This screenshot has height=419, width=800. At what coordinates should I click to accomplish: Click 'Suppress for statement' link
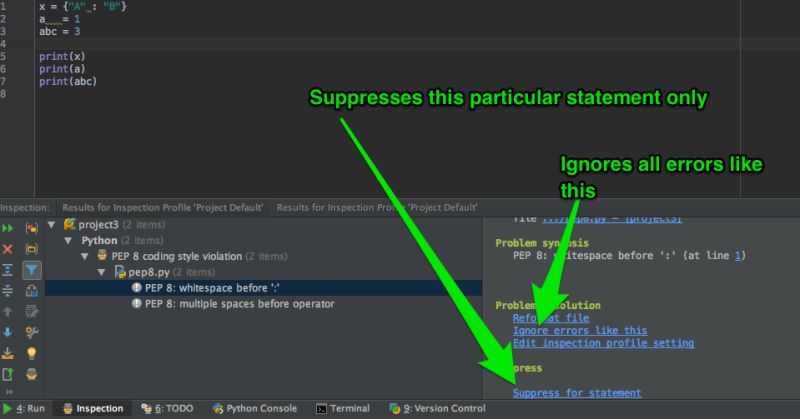click(577, 393)
